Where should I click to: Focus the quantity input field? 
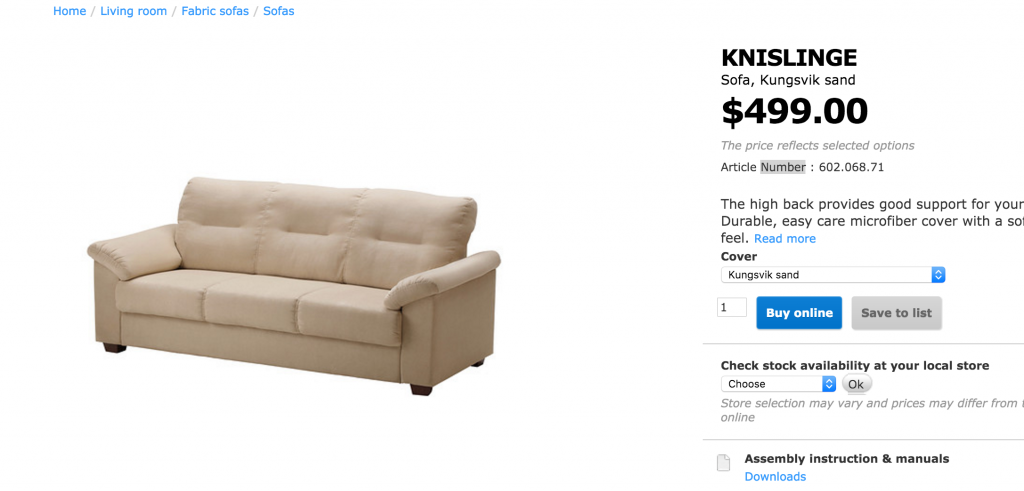coord(731,308)
